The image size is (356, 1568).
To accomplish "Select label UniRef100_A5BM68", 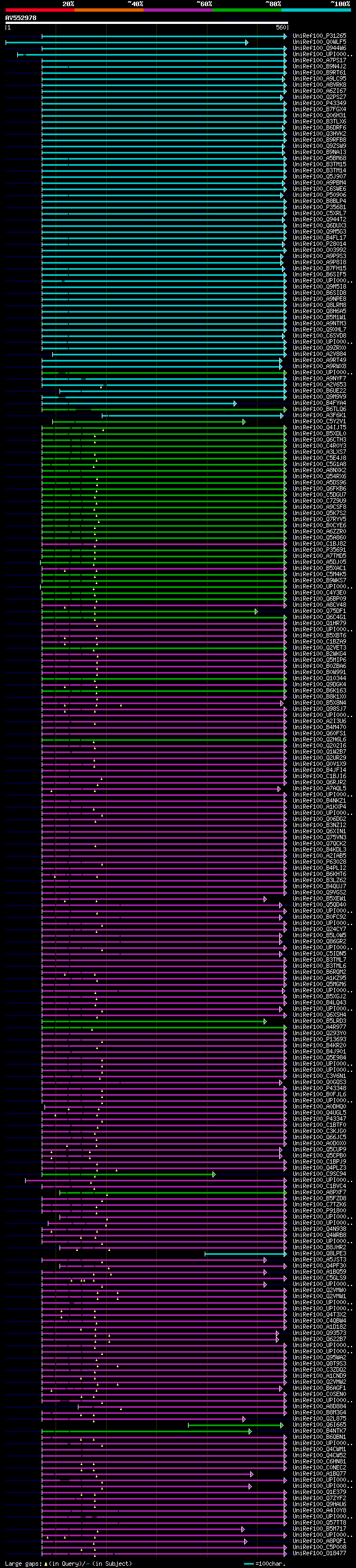I will point(319,159).
